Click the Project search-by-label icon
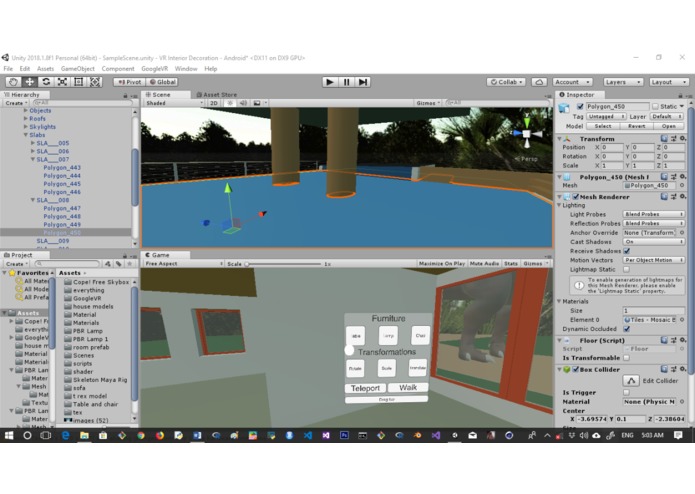 (118, 264)
